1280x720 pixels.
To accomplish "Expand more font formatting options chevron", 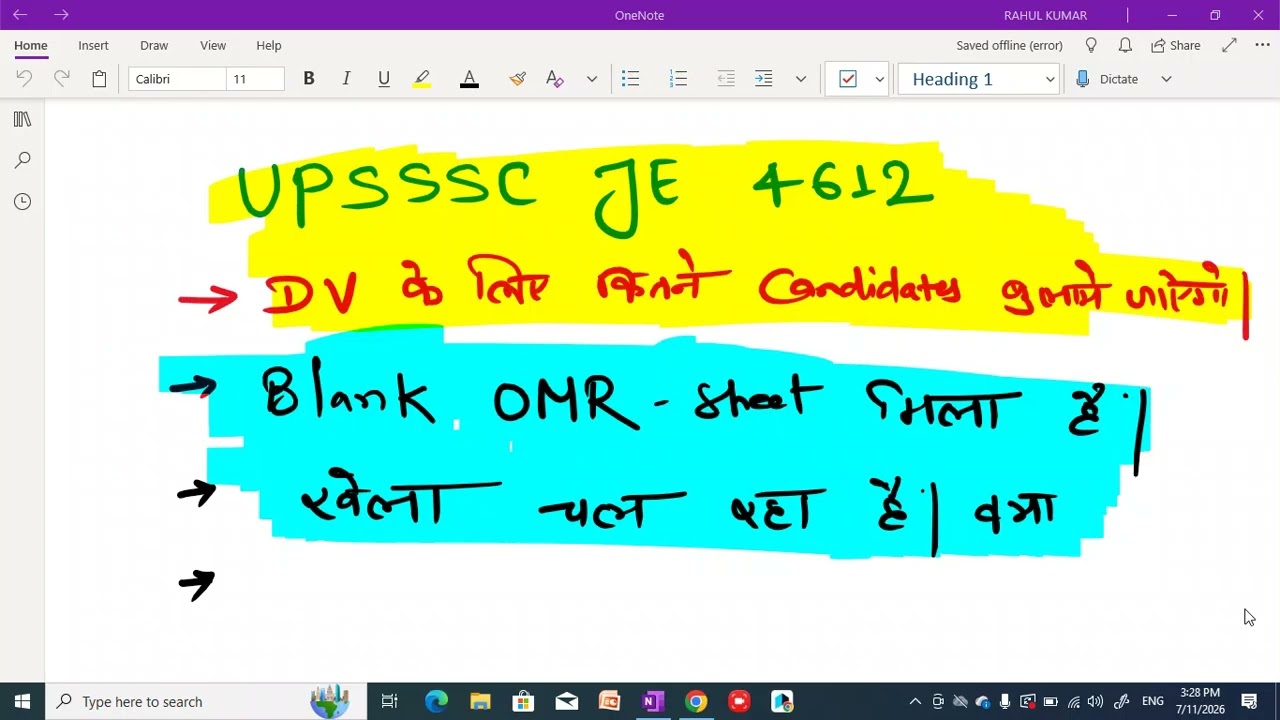I will [592, 79].
